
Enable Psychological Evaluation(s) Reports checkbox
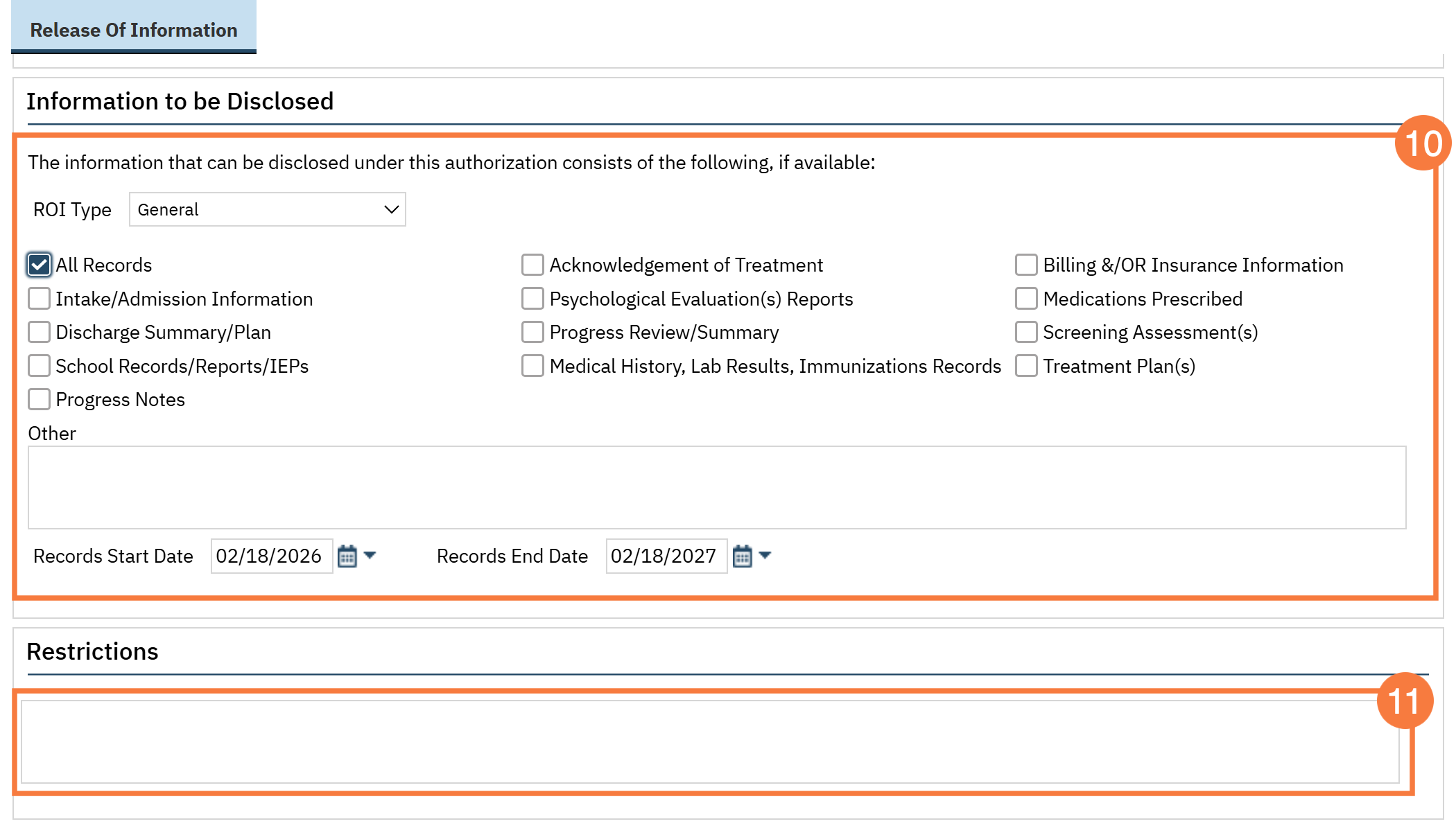tap(532, 299)
